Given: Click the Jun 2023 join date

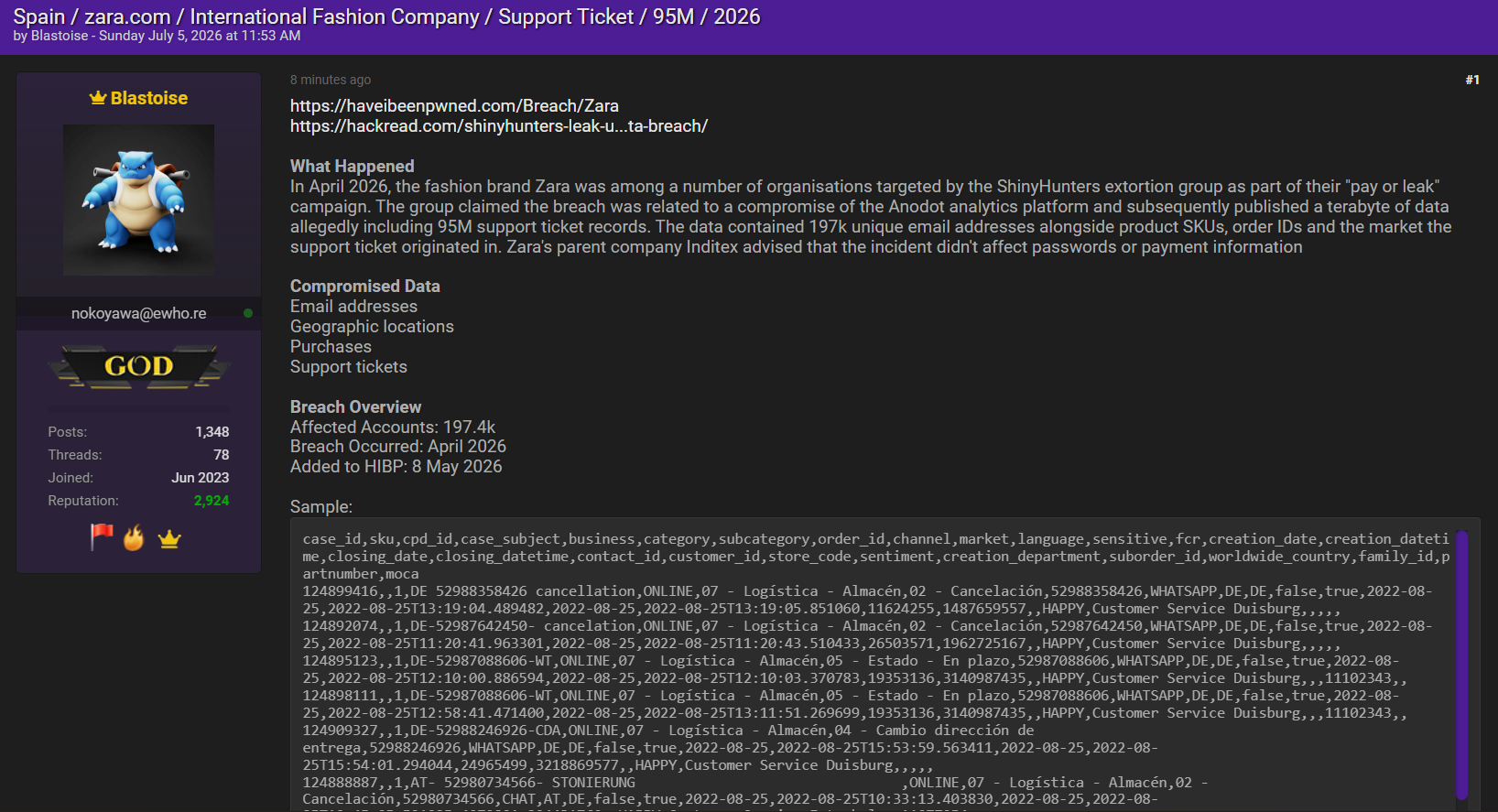Looking at the screenshot, I should pos(201,478).
